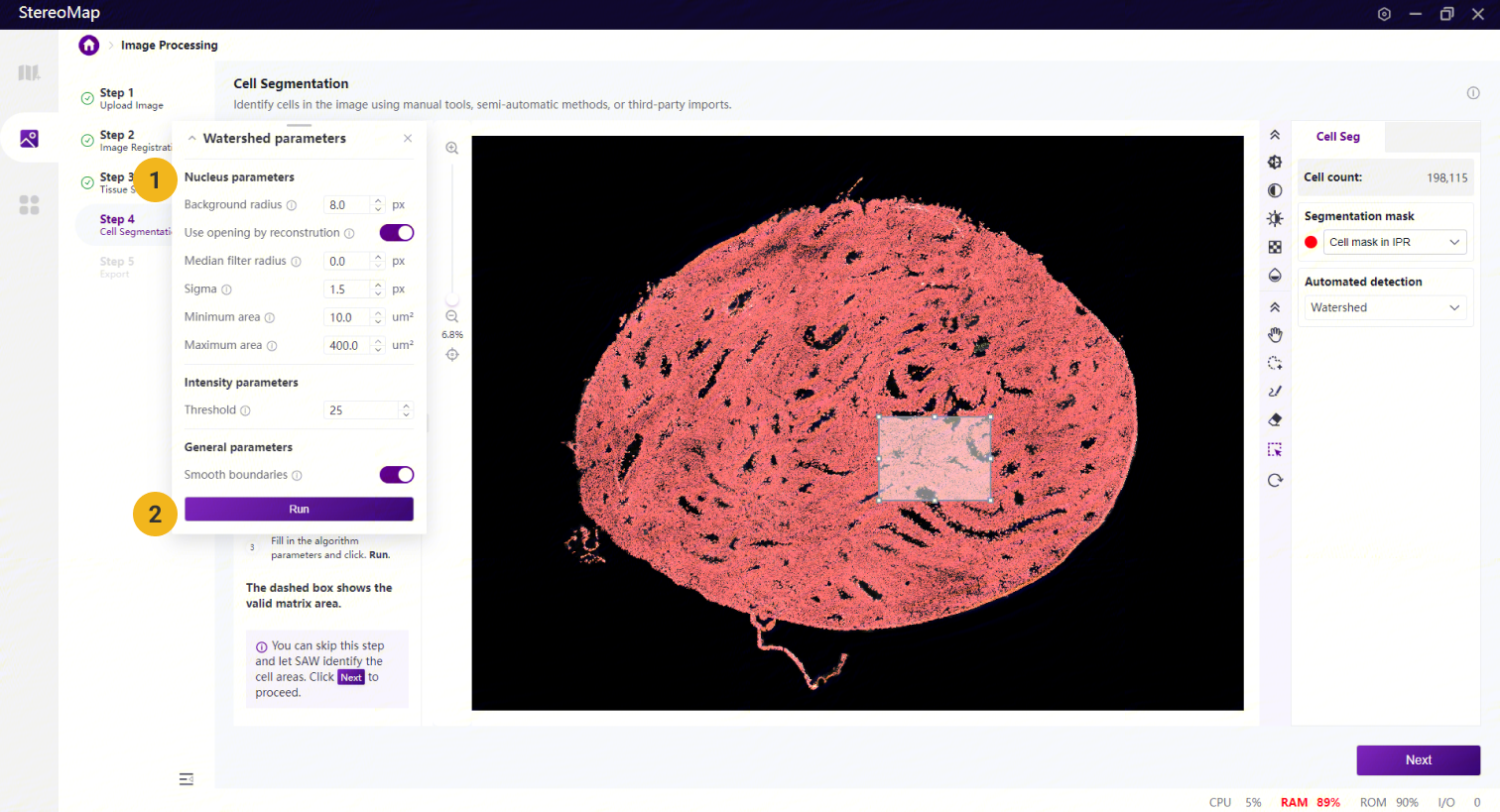The height and width of the screenshot is (812, 1500).
Task: Click the Maximum area input field
Action: point(348,345)
